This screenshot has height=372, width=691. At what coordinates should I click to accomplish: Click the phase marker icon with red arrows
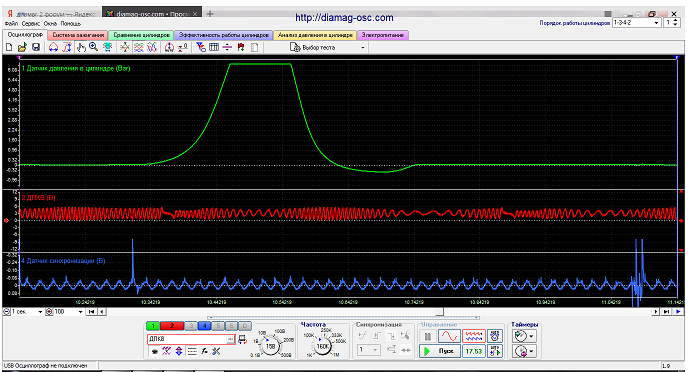point(169,47)
